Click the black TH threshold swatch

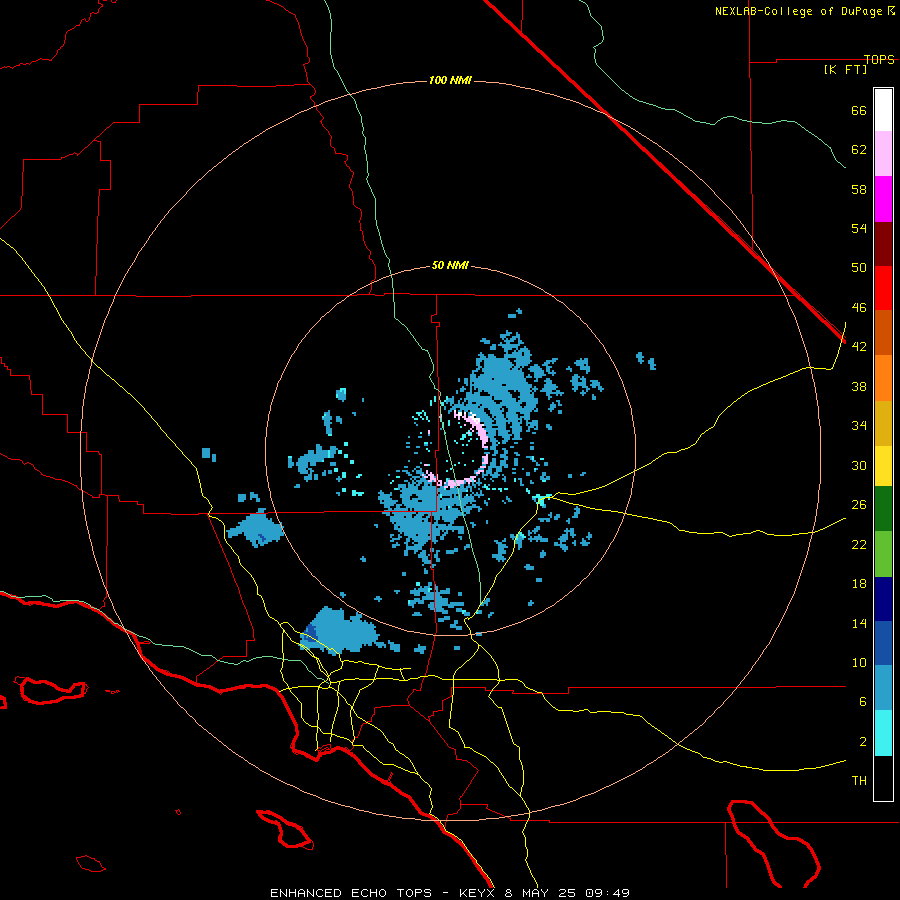pos(883,778)
